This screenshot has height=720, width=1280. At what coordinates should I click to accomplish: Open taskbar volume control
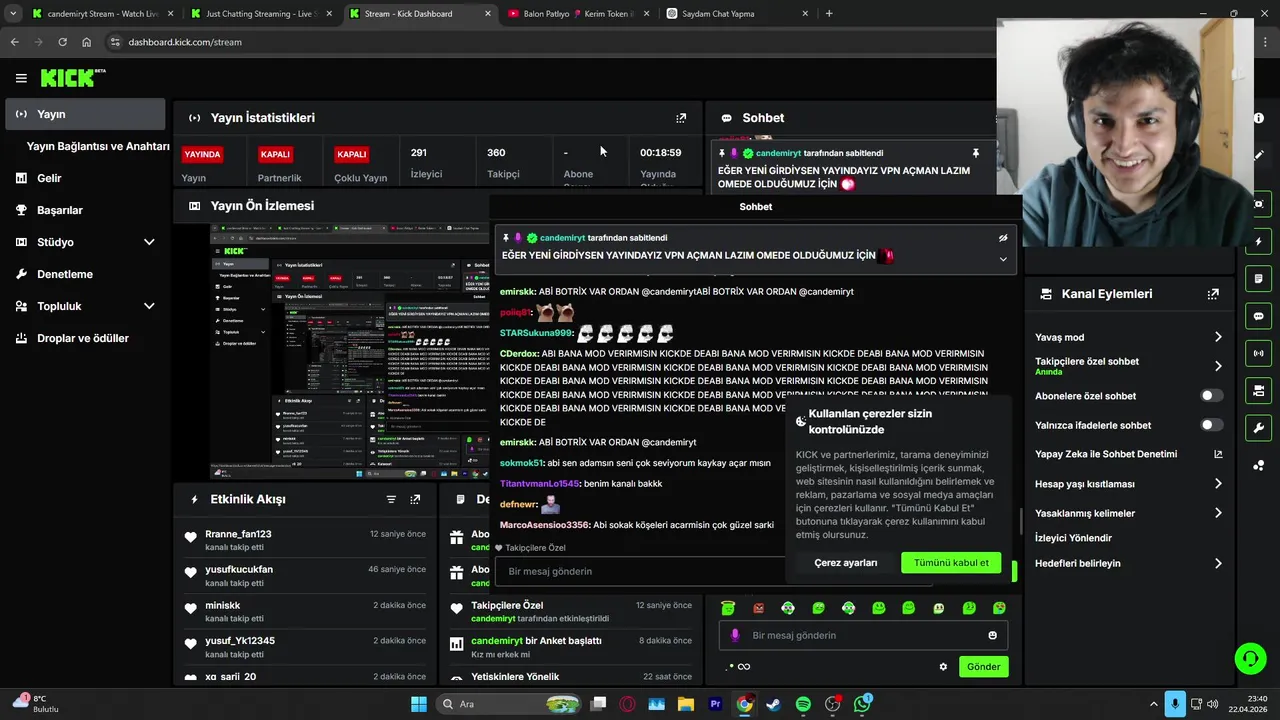(x=1213, y=704)
